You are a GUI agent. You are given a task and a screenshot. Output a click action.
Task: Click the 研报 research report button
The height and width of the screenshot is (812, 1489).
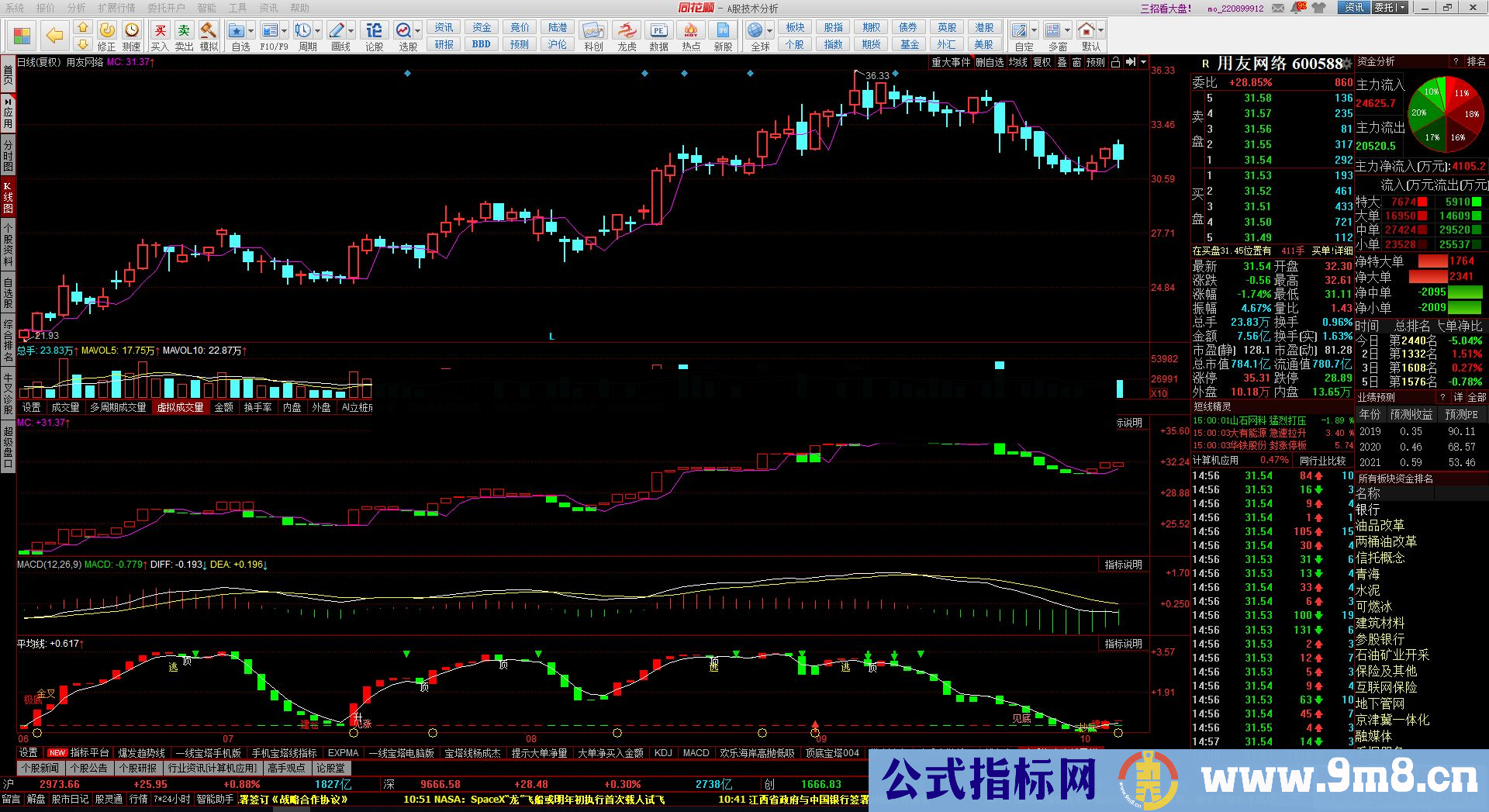point(444,44)
